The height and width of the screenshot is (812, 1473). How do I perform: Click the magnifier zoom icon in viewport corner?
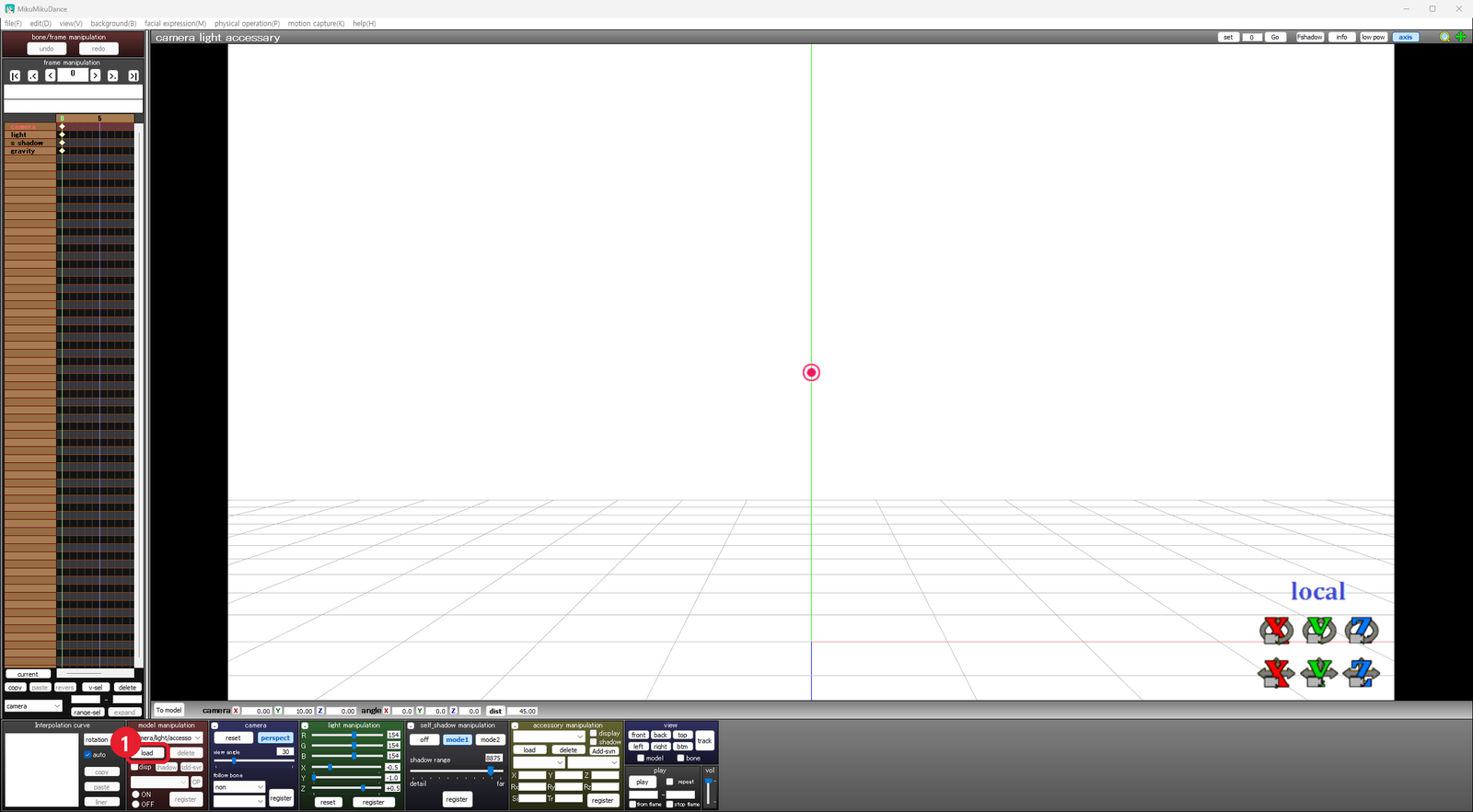pos(1444,37)
